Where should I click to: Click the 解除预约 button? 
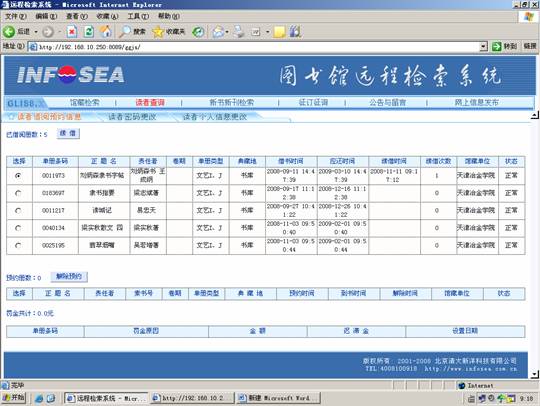pyautogui.click(x=69, y=277)
